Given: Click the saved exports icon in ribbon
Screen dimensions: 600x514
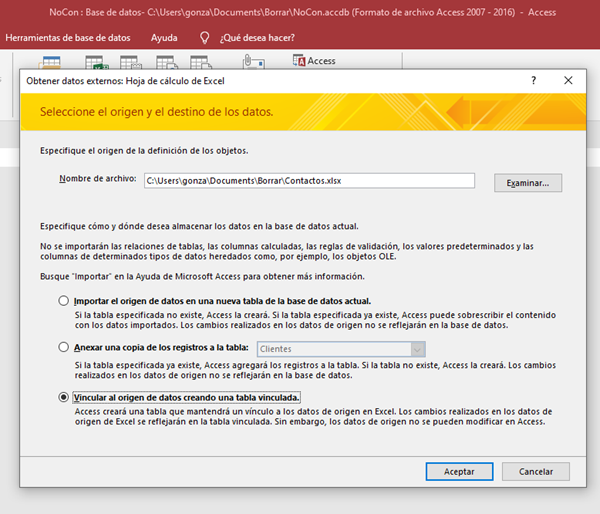Looking at the screenshot, I should coord(51,62).
